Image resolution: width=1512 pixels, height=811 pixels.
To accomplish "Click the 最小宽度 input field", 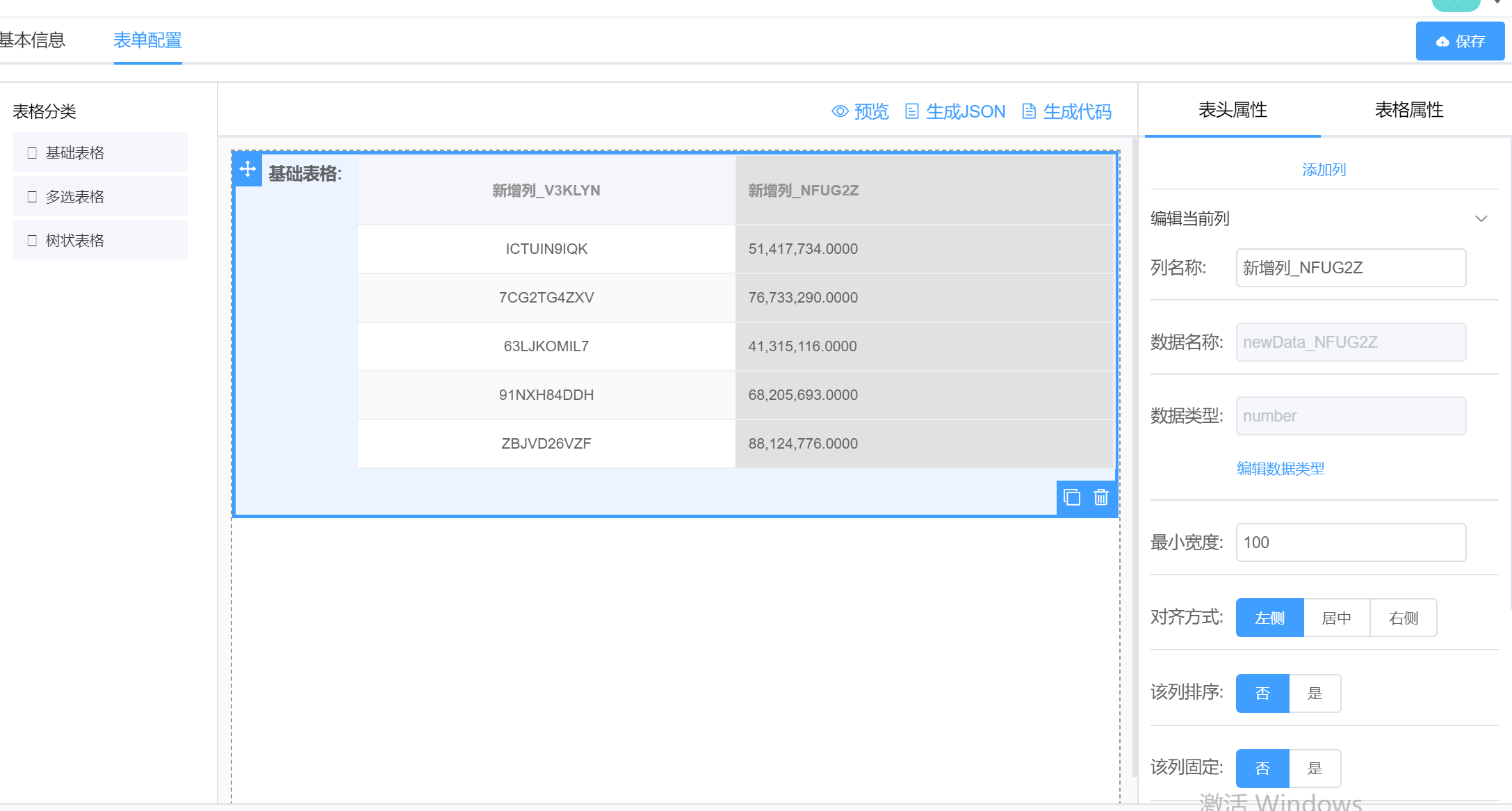I will [x=1351, y=543].
